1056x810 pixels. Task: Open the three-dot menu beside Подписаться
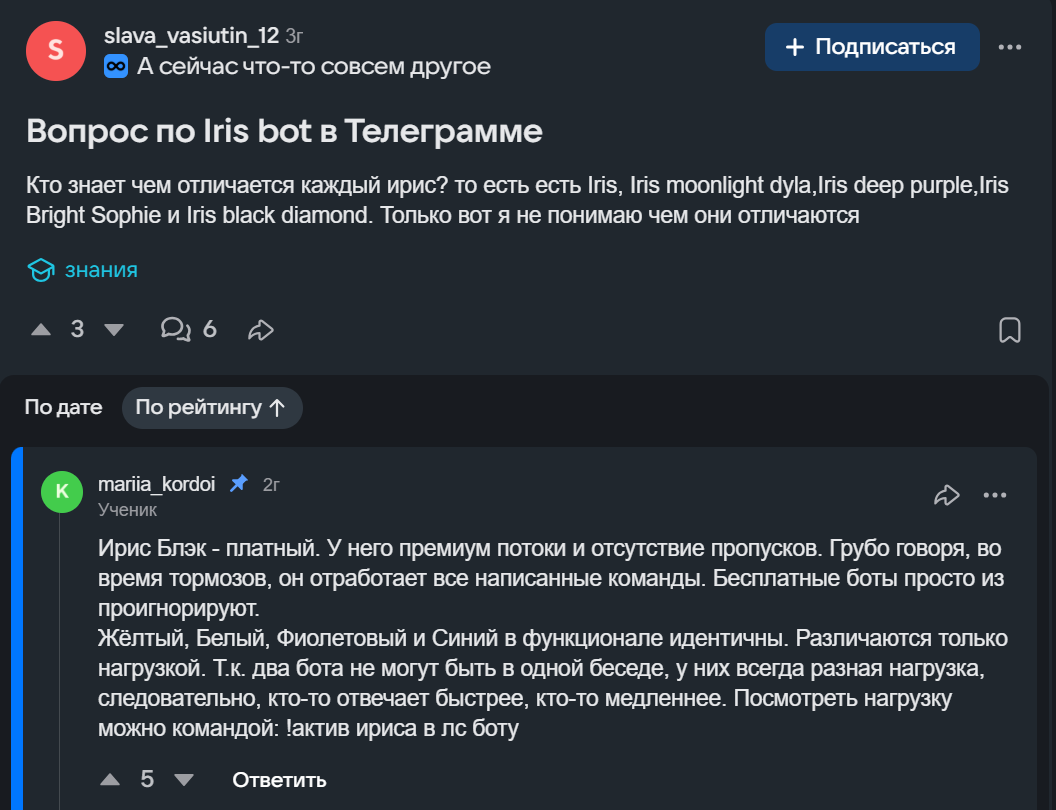(1010, 47)
